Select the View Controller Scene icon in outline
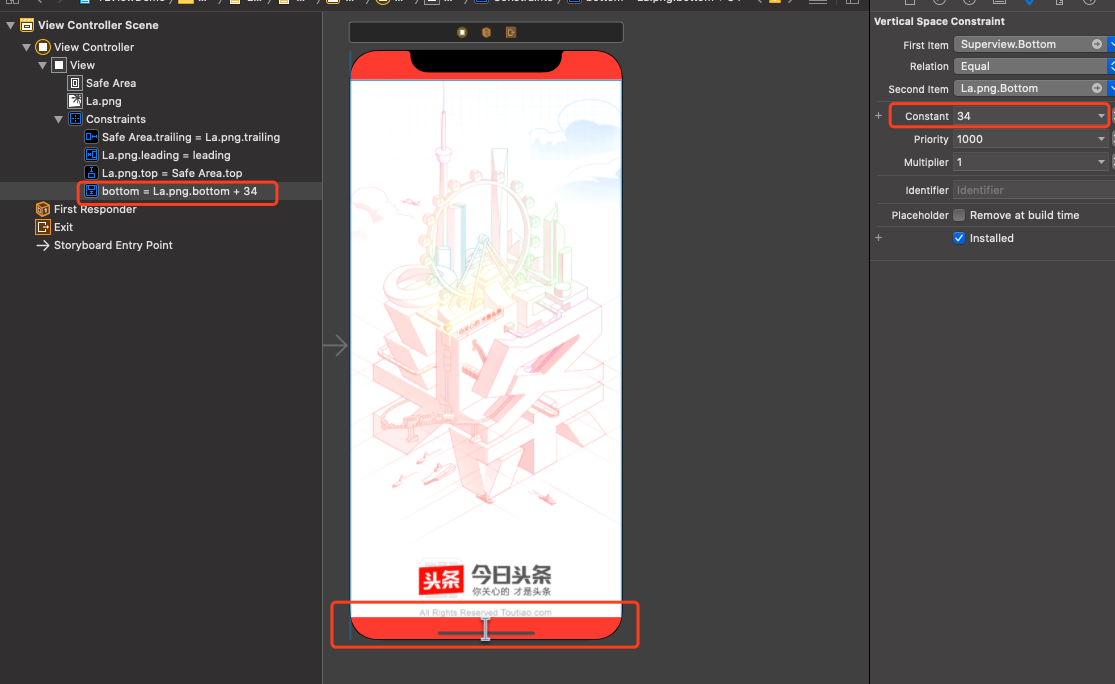Screen dimensions: 1115x684 coord(27,26)
